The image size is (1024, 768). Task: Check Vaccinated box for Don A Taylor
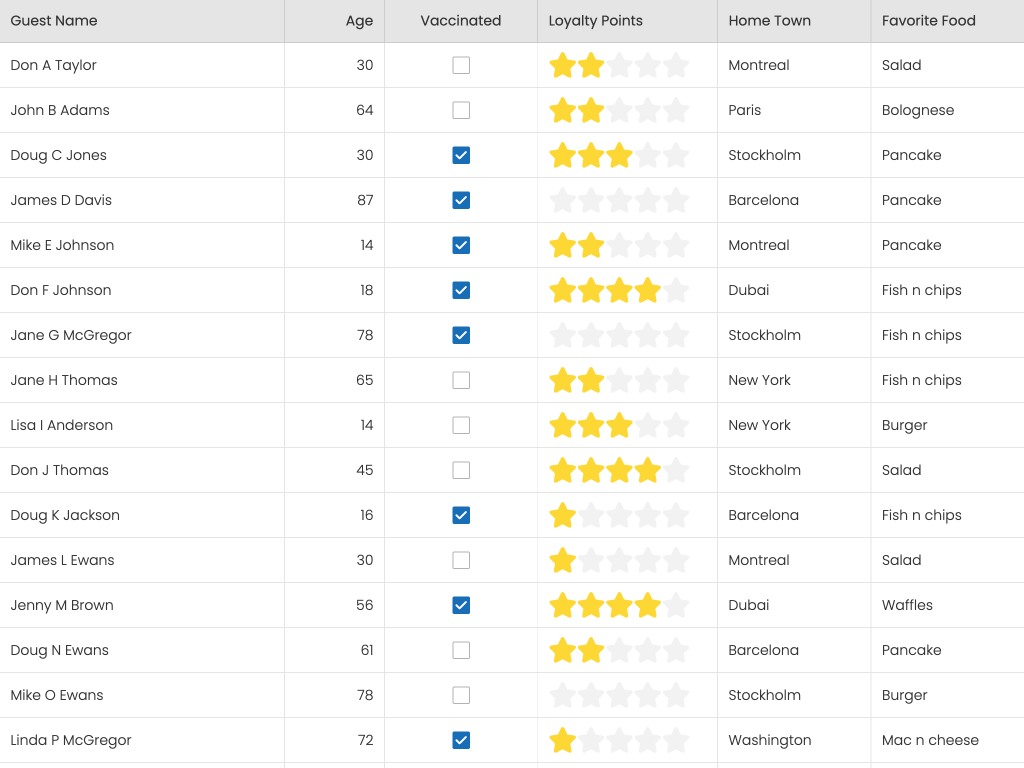tap(461, 66)
